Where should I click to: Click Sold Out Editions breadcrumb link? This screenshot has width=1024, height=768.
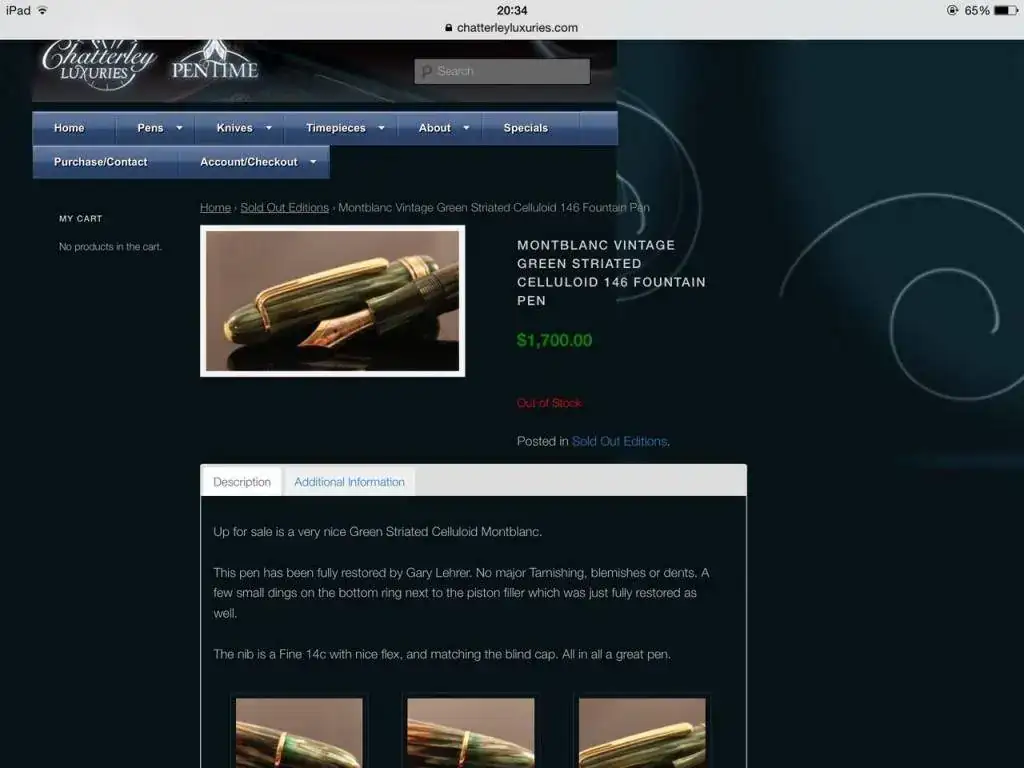click(284, 208)
